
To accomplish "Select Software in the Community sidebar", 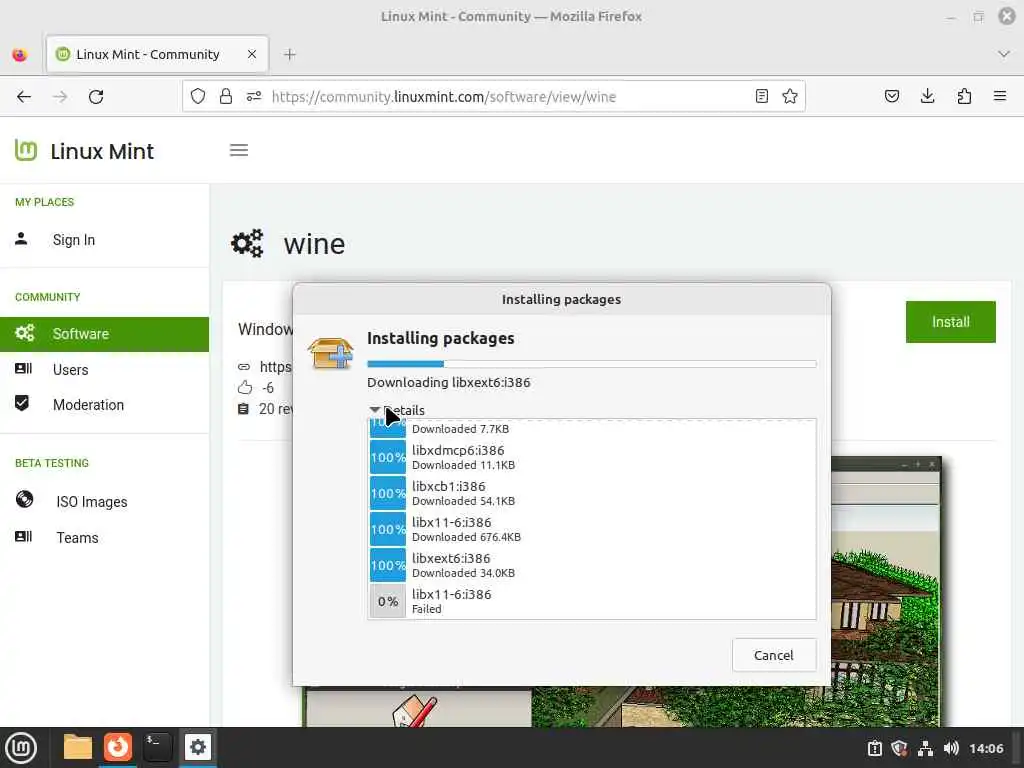I will click(104, 334).
